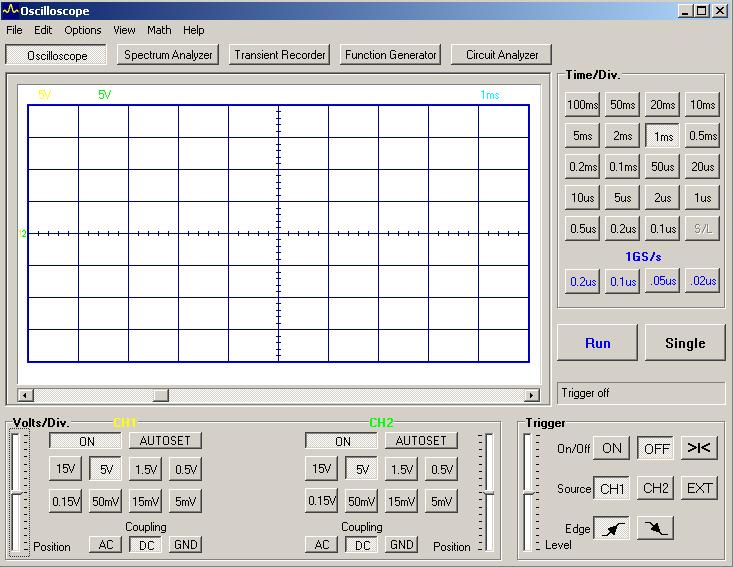
Task: Click the Run button
Action: click(597, 343)
